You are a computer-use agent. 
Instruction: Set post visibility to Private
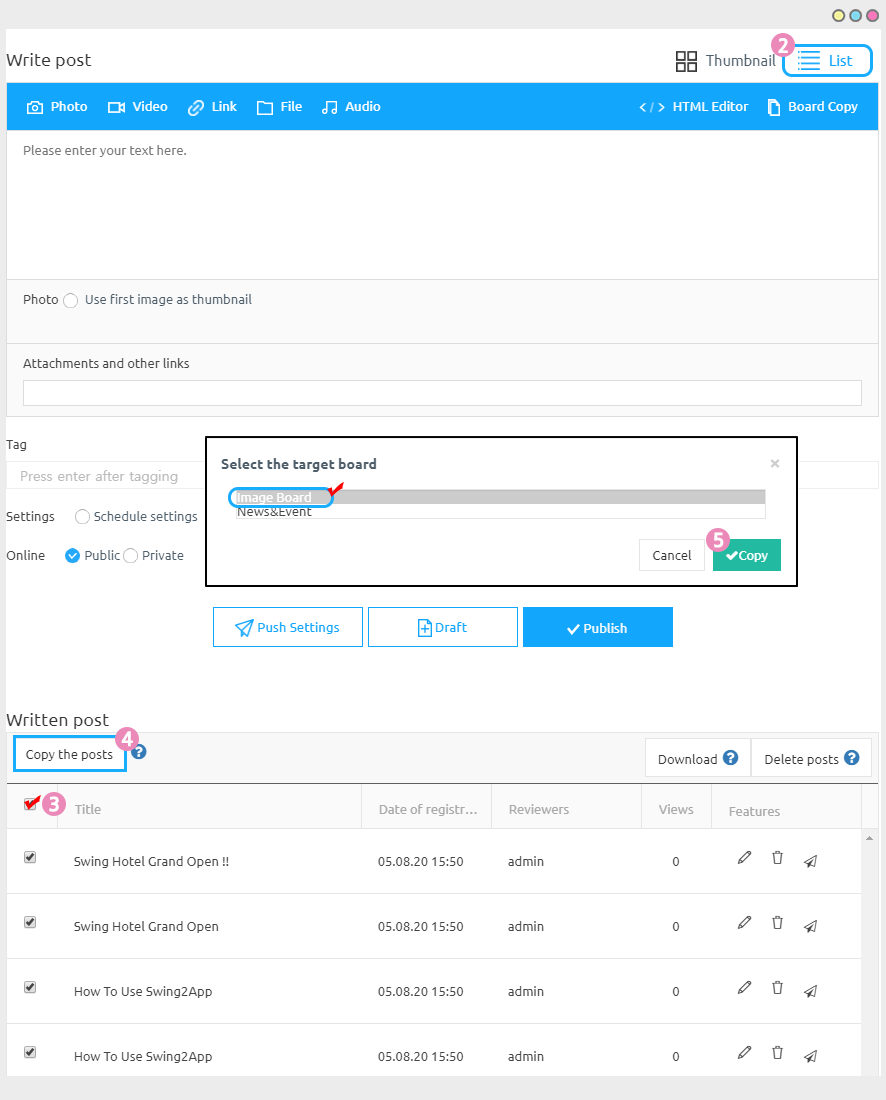pyautogui.click(x=131, y=555)
